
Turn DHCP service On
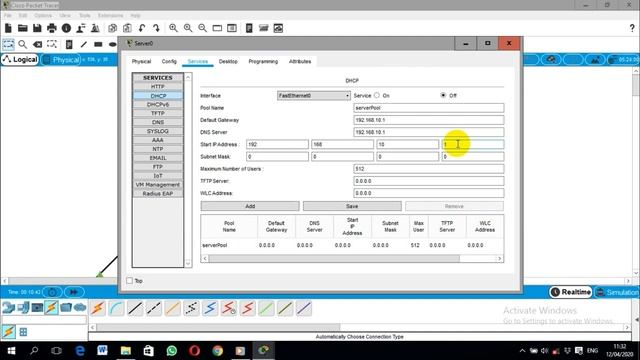point(377,95)
